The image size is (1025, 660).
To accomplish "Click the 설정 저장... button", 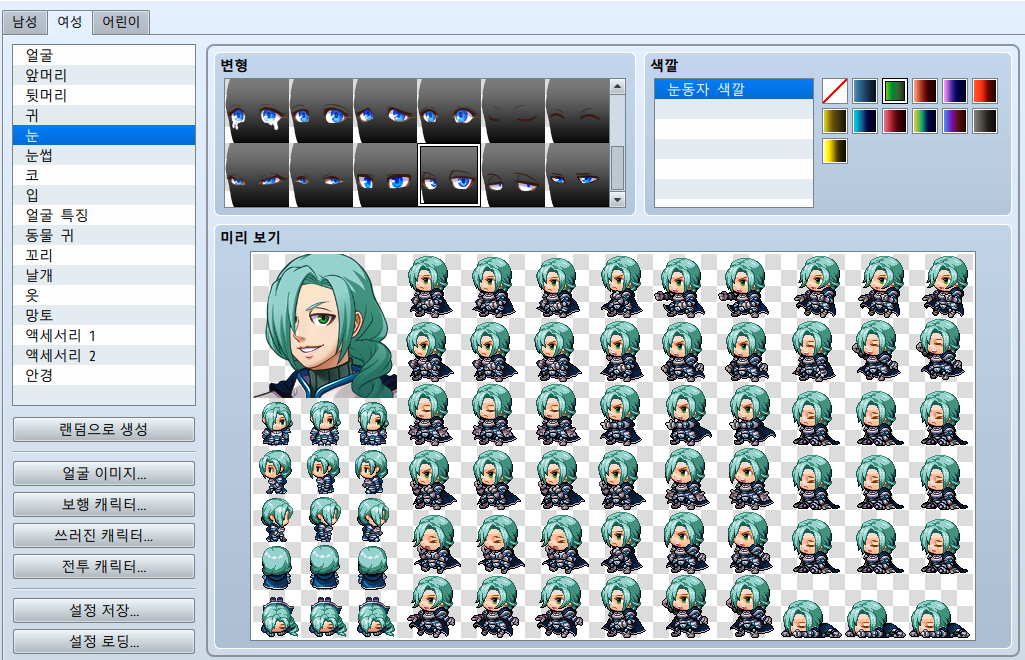I will [x=104, y=610].
